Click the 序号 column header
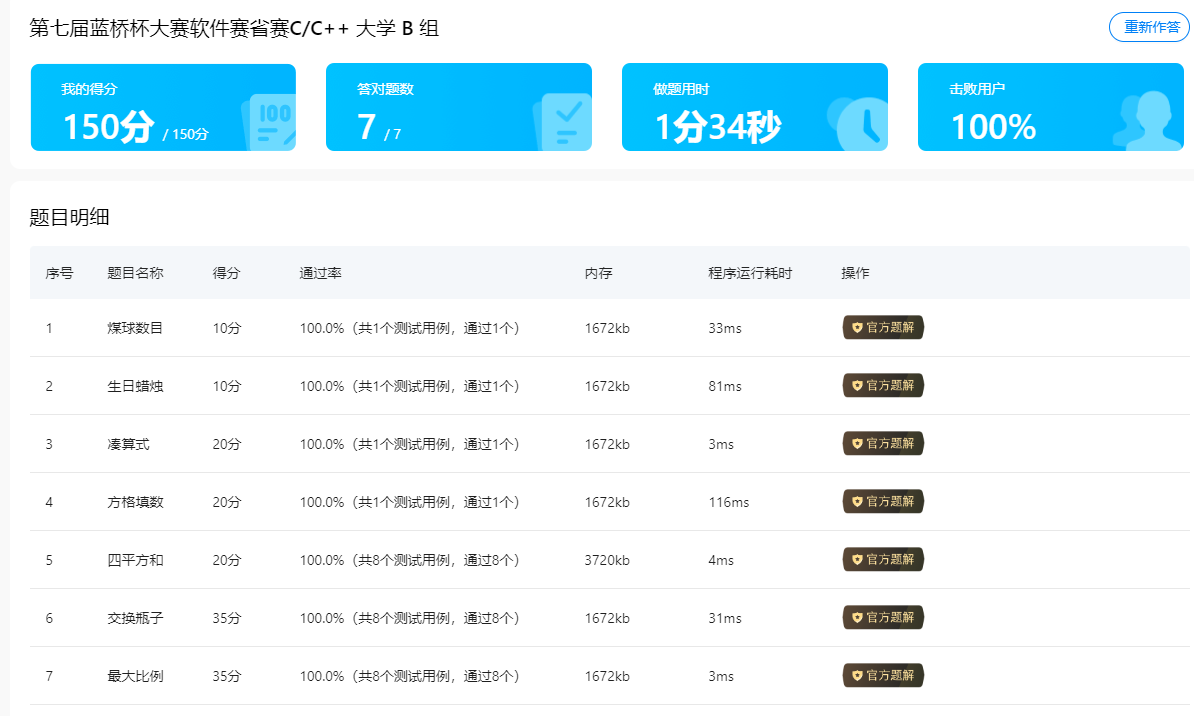The height and width of the screenshot is (716, 1194). 59,273
